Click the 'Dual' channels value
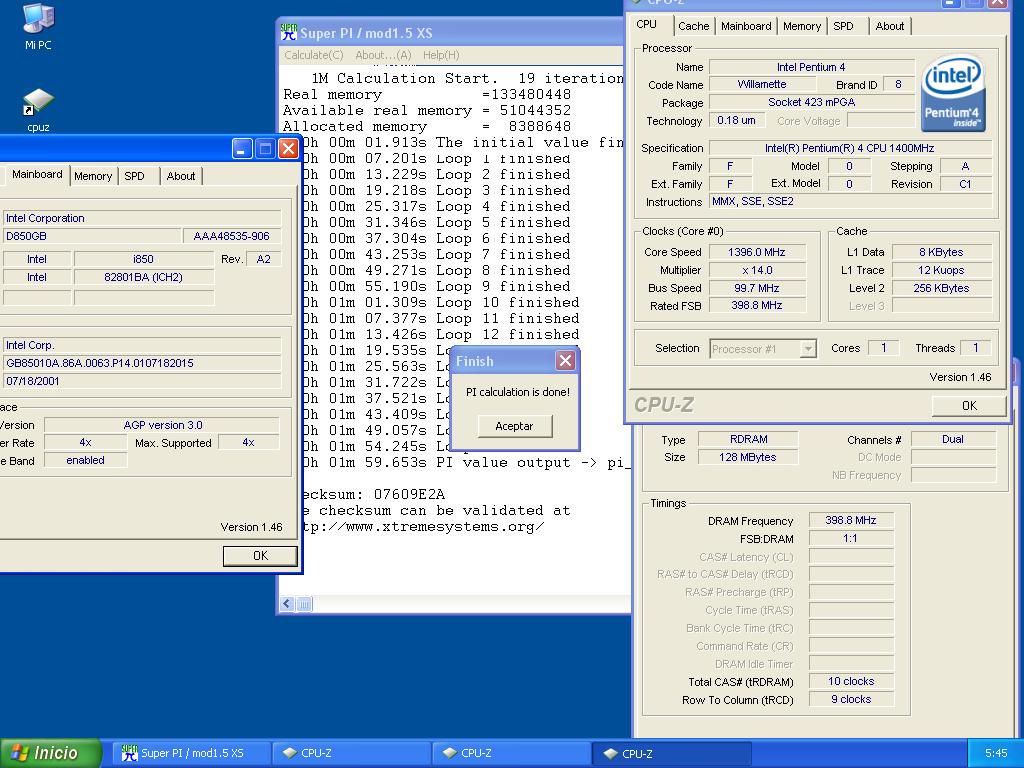Image resolution: width=1024 pixels, height=768 pixels. pos(953,440)
